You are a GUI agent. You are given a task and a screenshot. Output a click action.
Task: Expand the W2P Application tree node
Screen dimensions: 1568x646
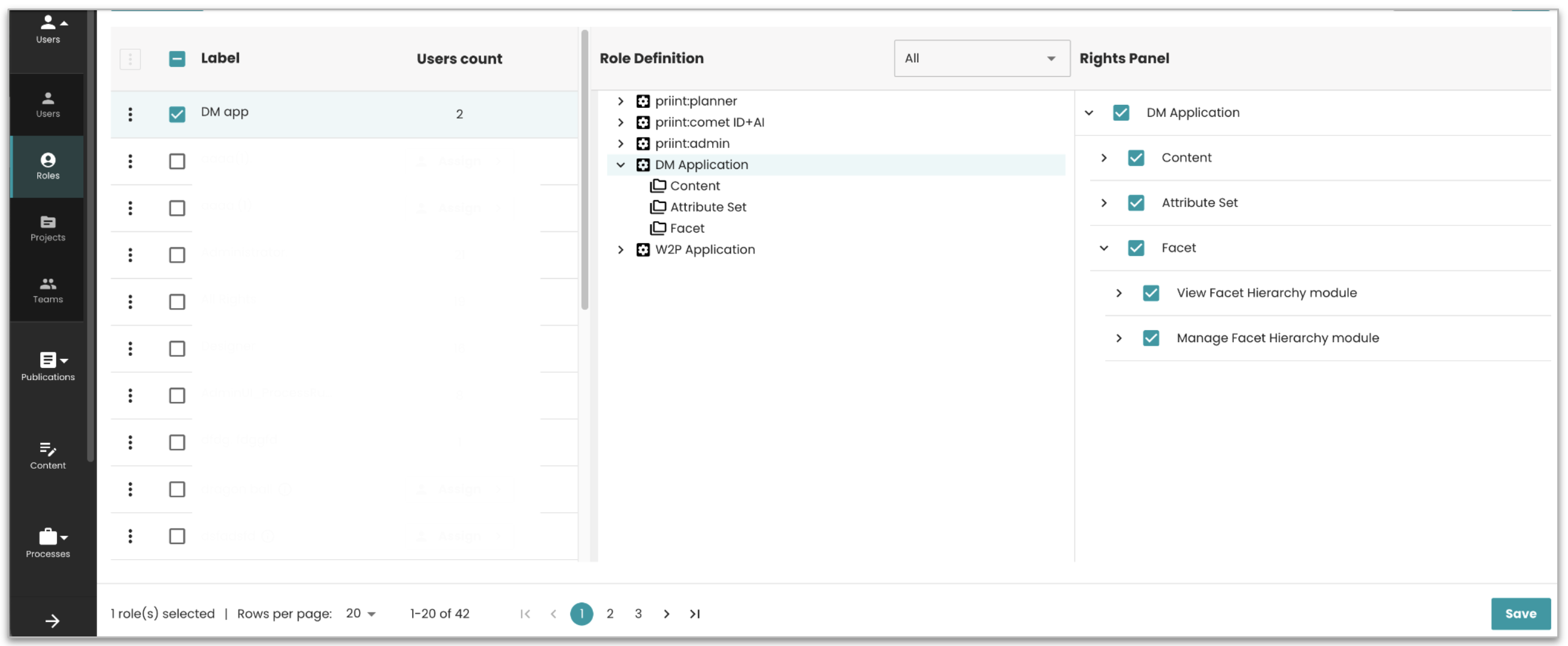[x=620, y=250]
